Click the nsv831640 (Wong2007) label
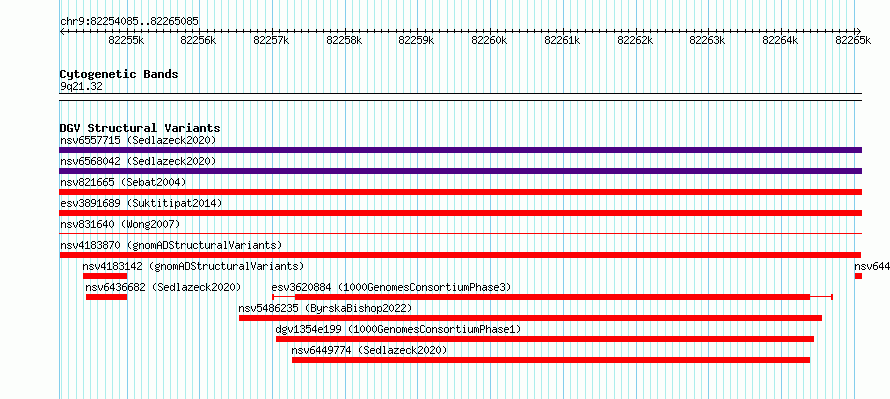Screen dimensions: 890x399 [120, 224]
